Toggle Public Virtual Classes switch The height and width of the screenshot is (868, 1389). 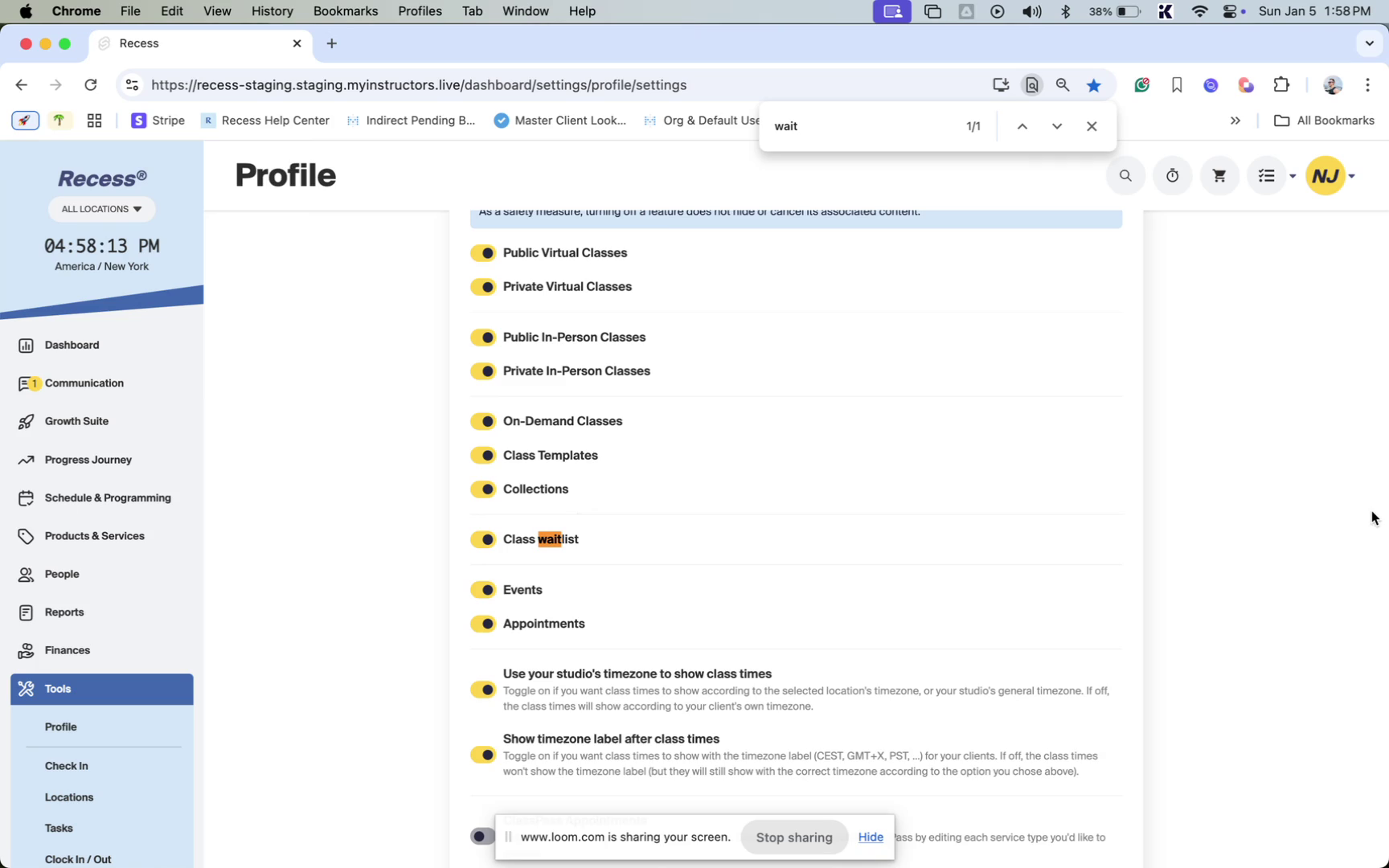click(x=483, y=253)
